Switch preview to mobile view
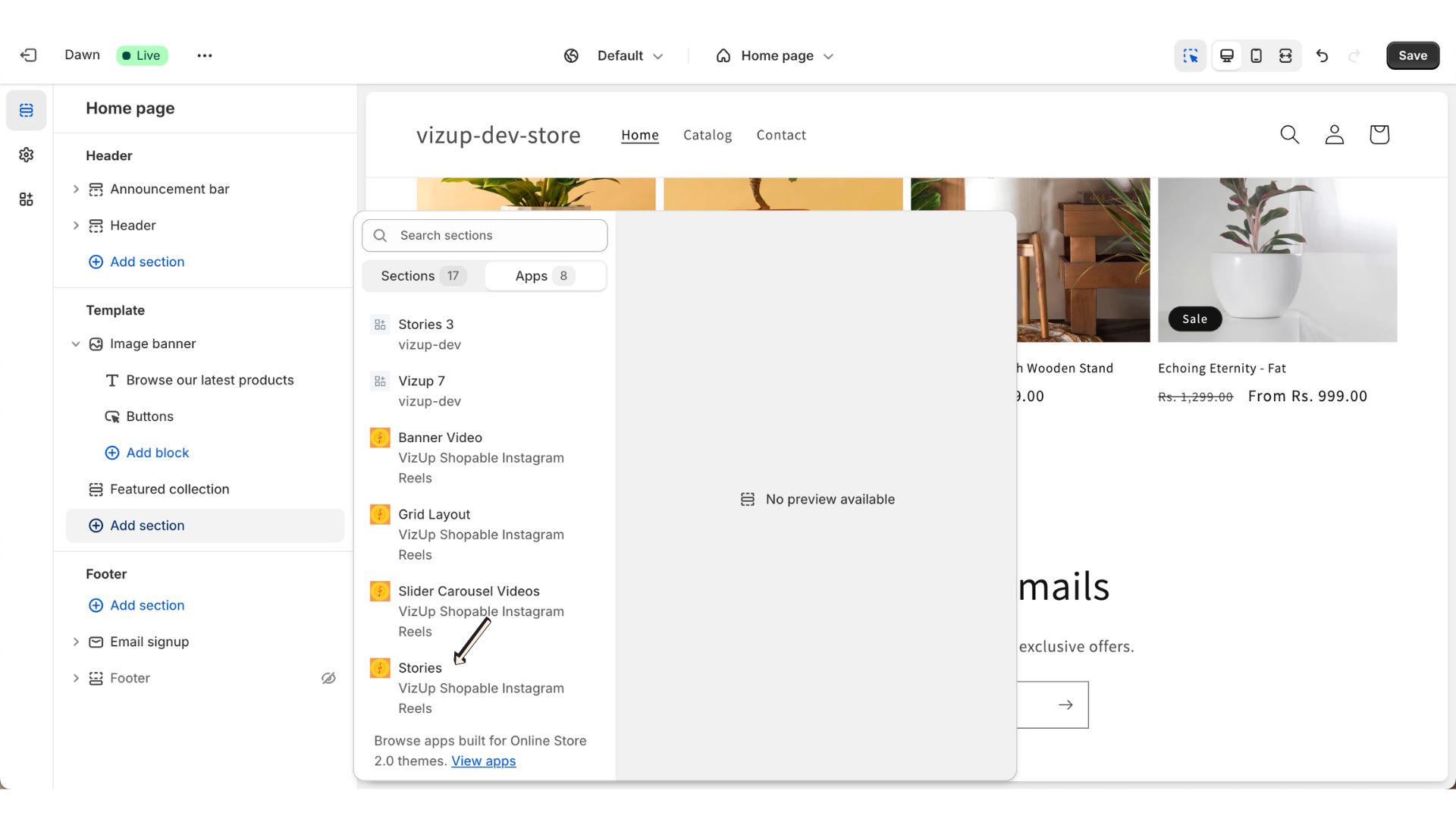1456x819 pixels. (x=1256, y=55)
